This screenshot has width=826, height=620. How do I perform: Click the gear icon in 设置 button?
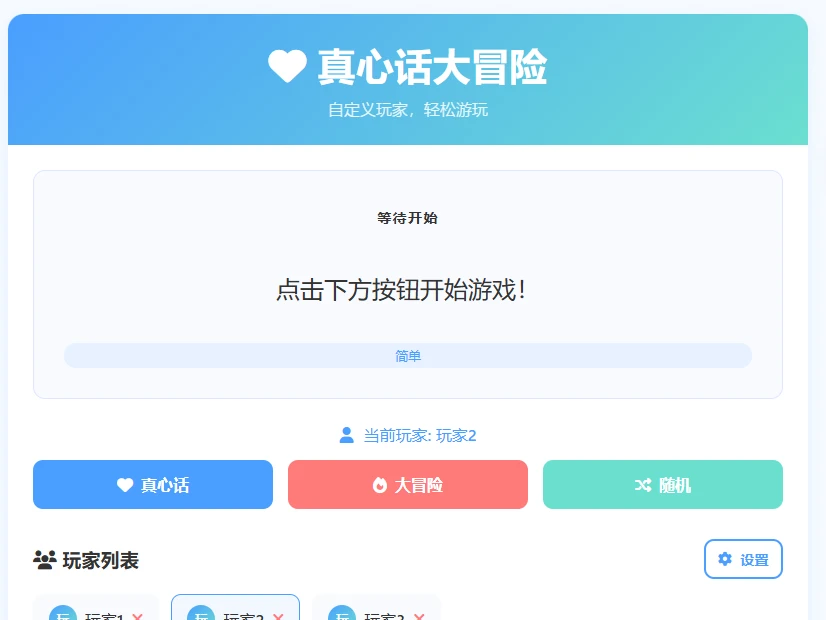tap(725, 559)
